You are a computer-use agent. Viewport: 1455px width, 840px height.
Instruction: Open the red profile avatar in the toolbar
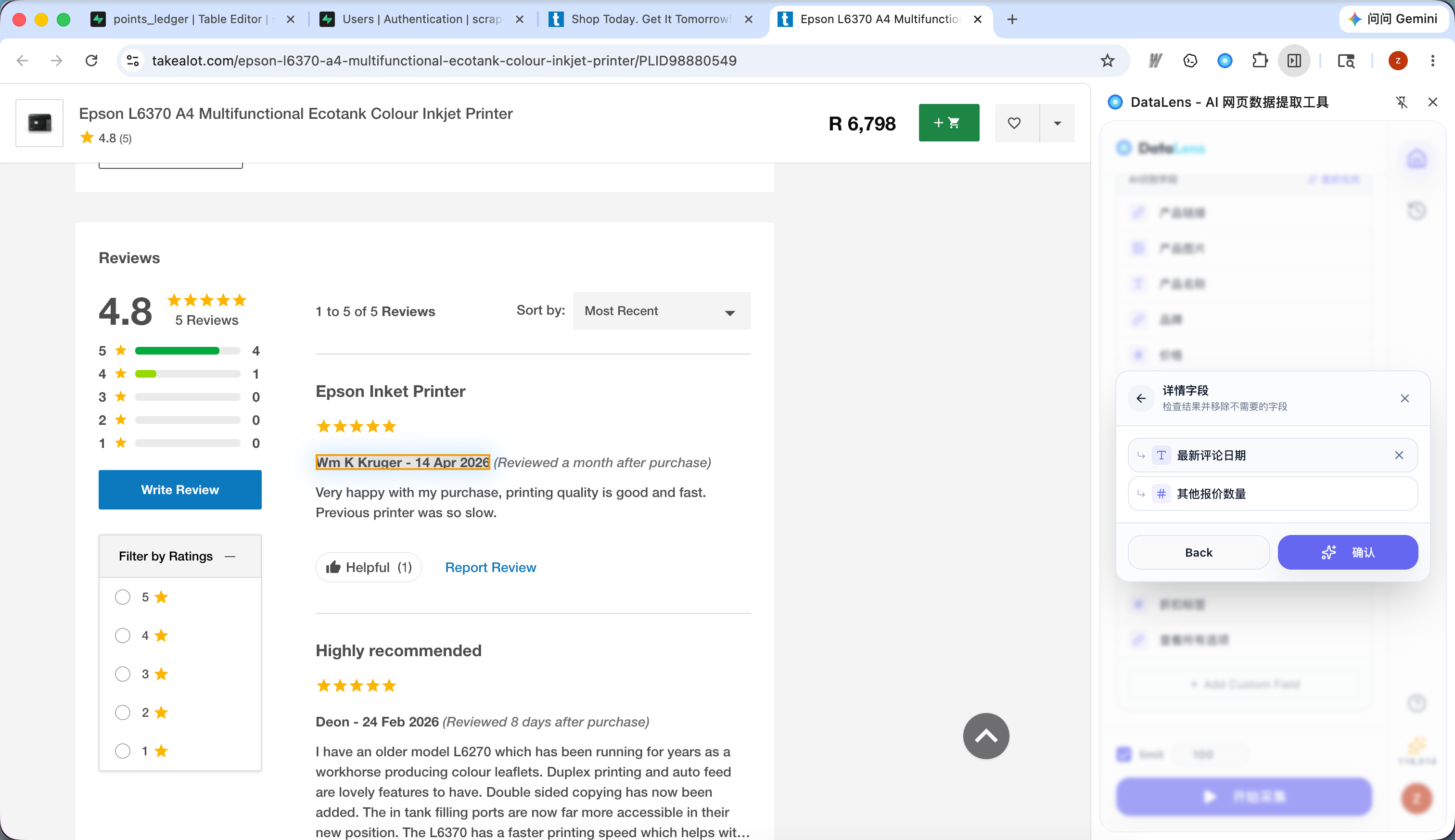coord(1398,61)
